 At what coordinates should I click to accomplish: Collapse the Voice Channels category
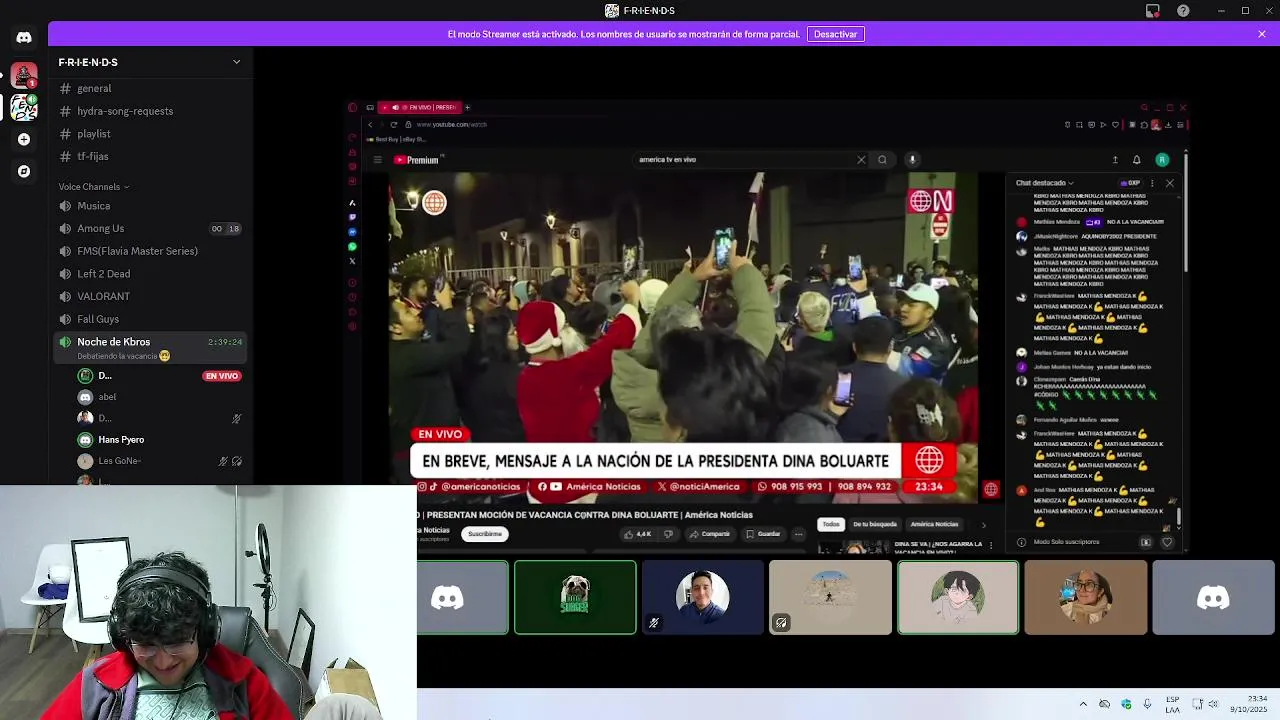[93, 187]
